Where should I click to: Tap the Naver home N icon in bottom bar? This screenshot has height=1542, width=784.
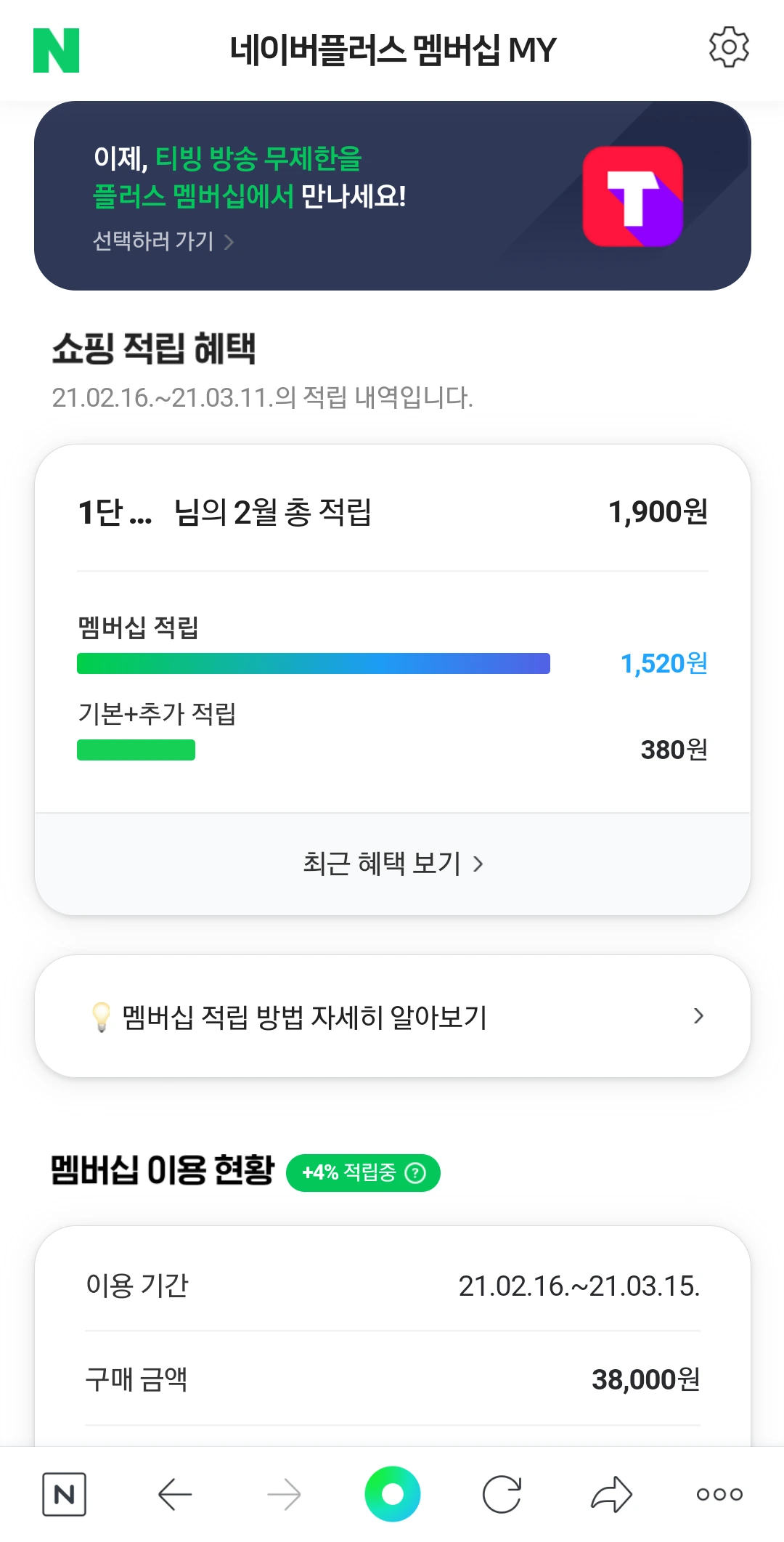pos(64,1495)
